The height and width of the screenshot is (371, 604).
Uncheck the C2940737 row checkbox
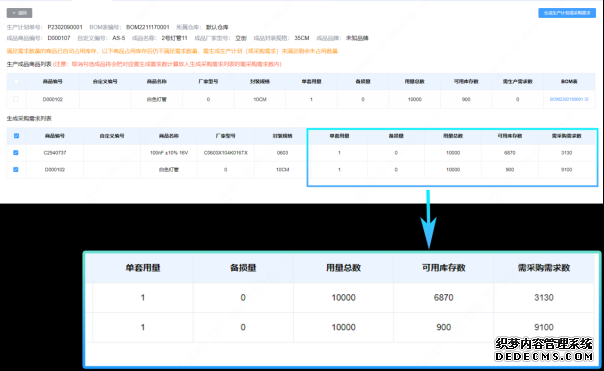(16, 153)
